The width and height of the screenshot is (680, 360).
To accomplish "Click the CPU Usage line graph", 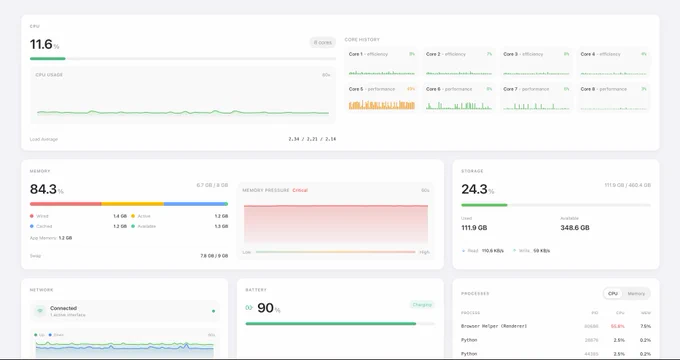I will [183, 95].
